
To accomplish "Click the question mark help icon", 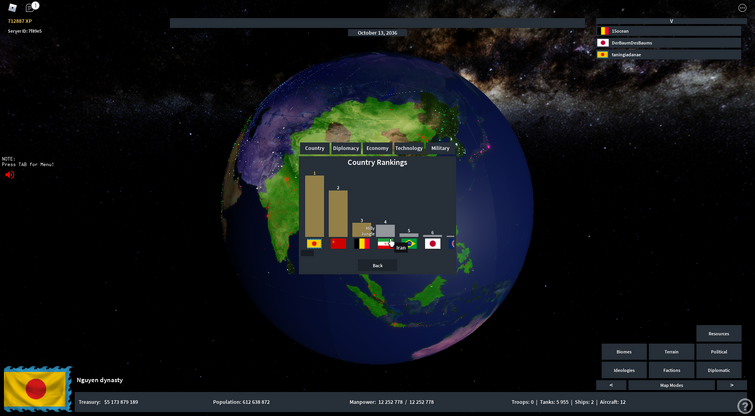I will [x=744, y=406].
